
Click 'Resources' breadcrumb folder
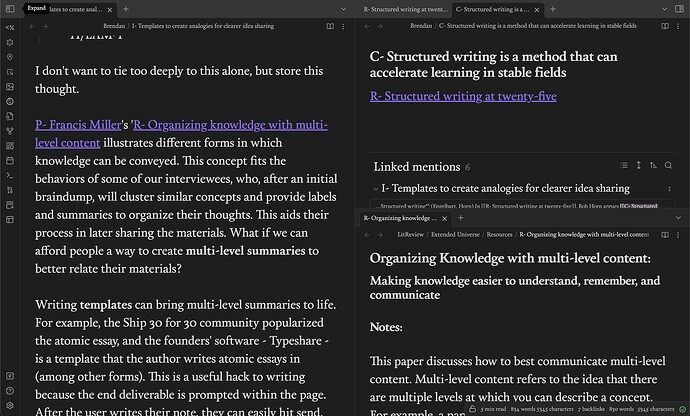point(499,235)
